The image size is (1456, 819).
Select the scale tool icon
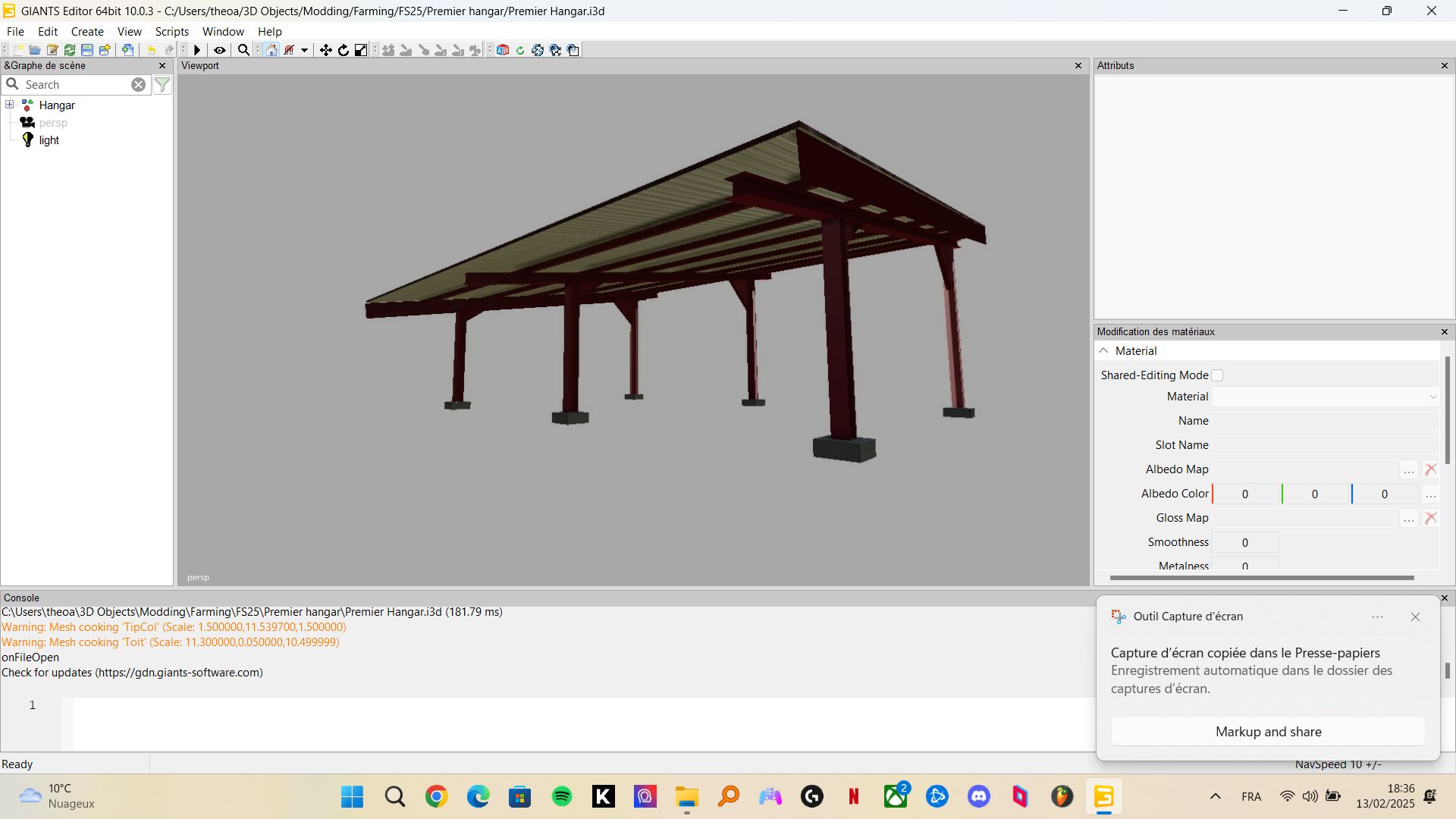click(x=362, y=49)
